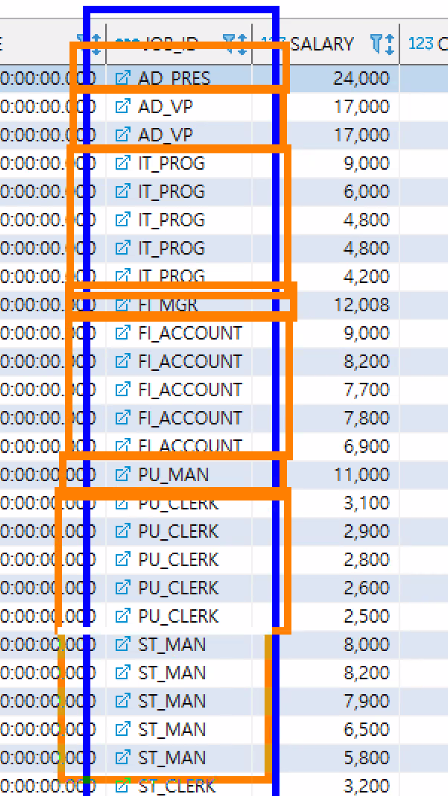Select salary cell 24,000
448x796 pixels.
tap(326, 78)
